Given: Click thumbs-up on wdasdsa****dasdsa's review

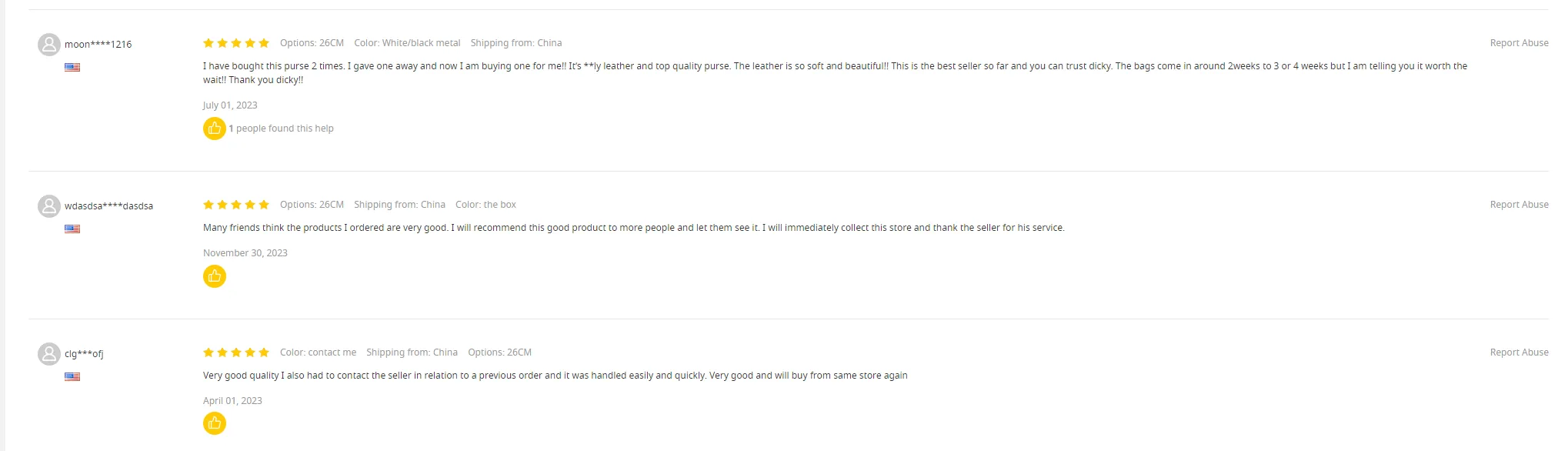Looking at the screenshot, I should (215, 276).
